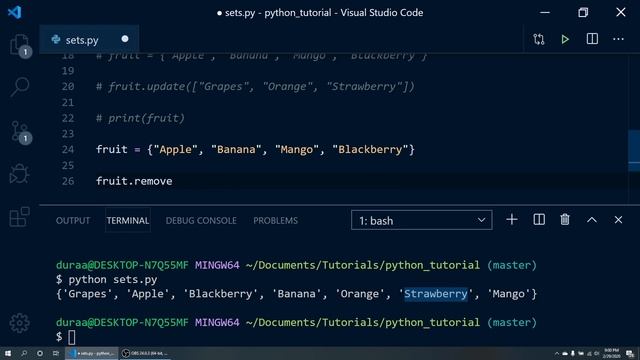Create a new terminal with the plus icon
This screenshot has width=640, height=360.
[511, 220]
